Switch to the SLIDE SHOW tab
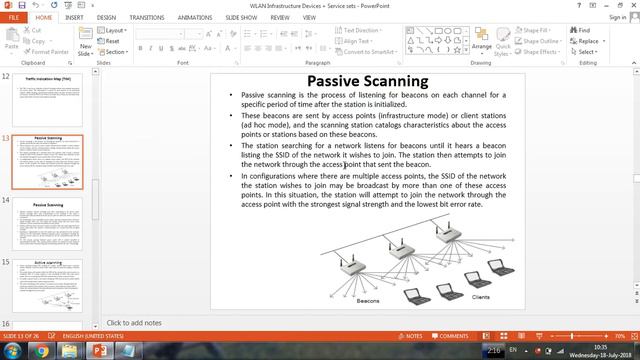 (x=241, y=18)
